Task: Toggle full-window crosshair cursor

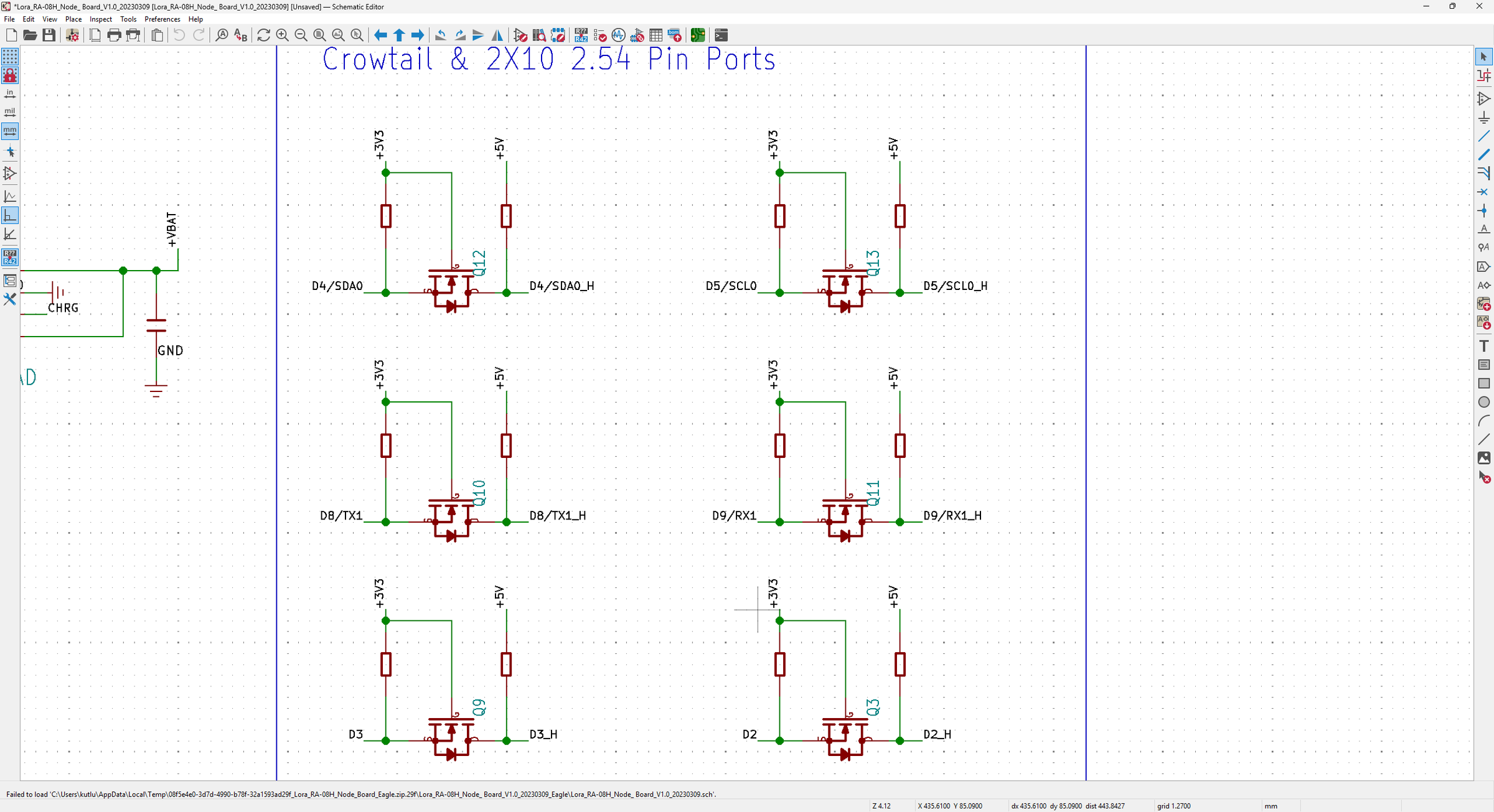Action: 10,152
